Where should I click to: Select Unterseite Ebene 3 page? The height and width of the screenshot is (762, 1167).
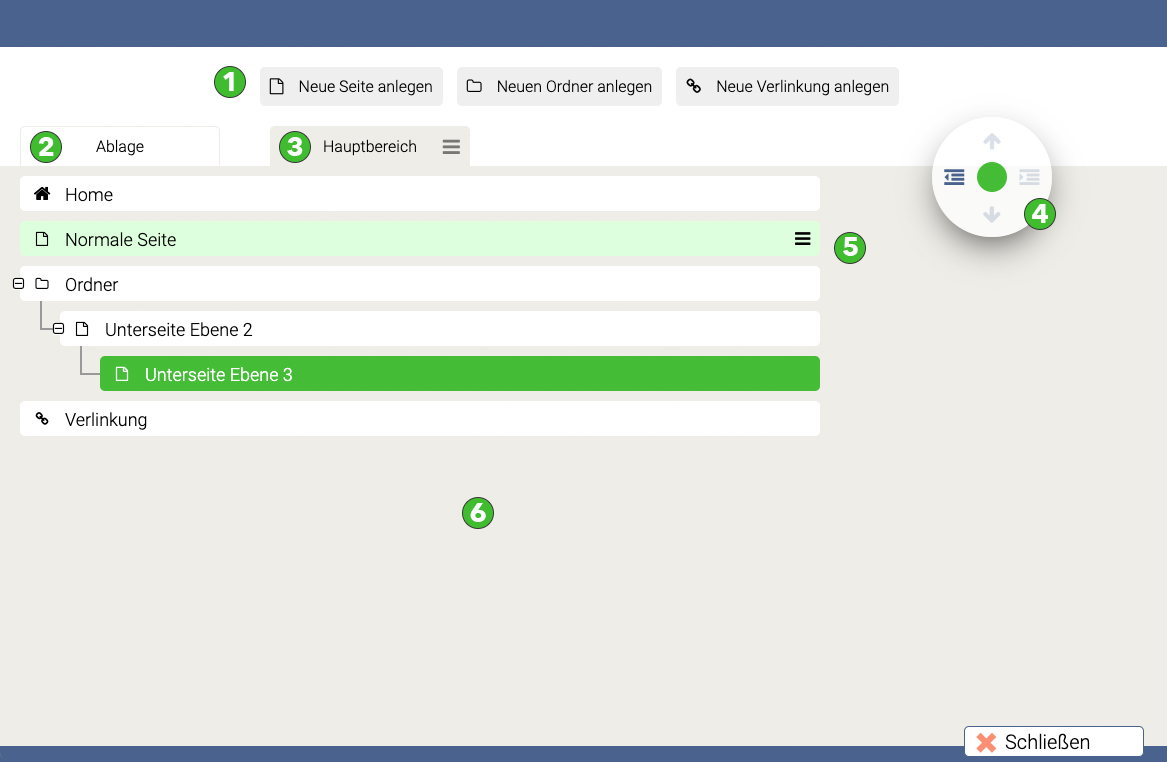coord(460,374)
